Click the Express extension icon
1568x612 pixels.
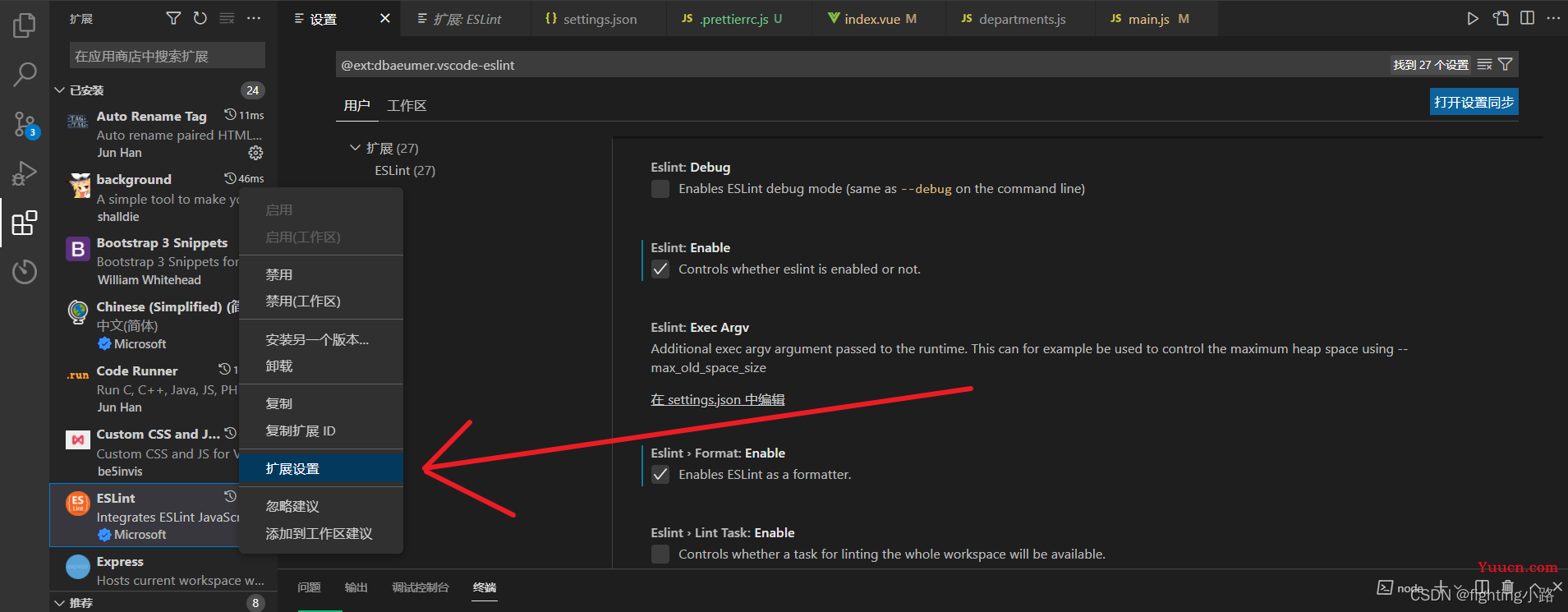(78, 567)
